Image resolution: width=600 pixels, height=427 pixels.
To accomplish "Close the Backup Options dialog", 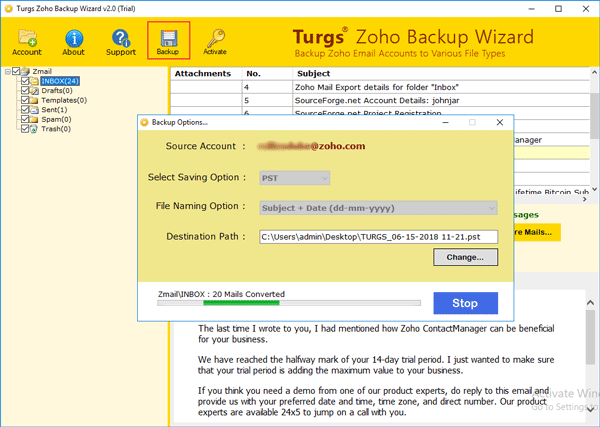I will 500,122.
